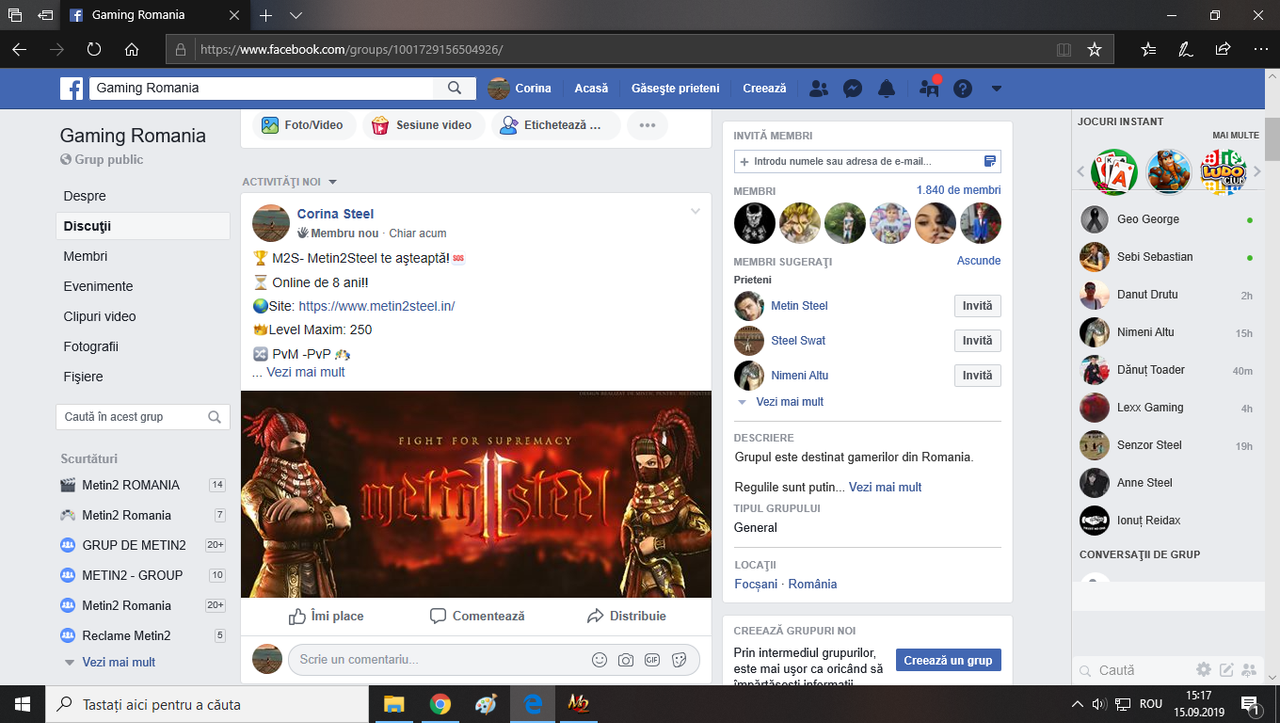Open groups notification icon with red badge
The height and width of the screenshot is (723, 1280).
pyautogui.click(x=929, y=87)
